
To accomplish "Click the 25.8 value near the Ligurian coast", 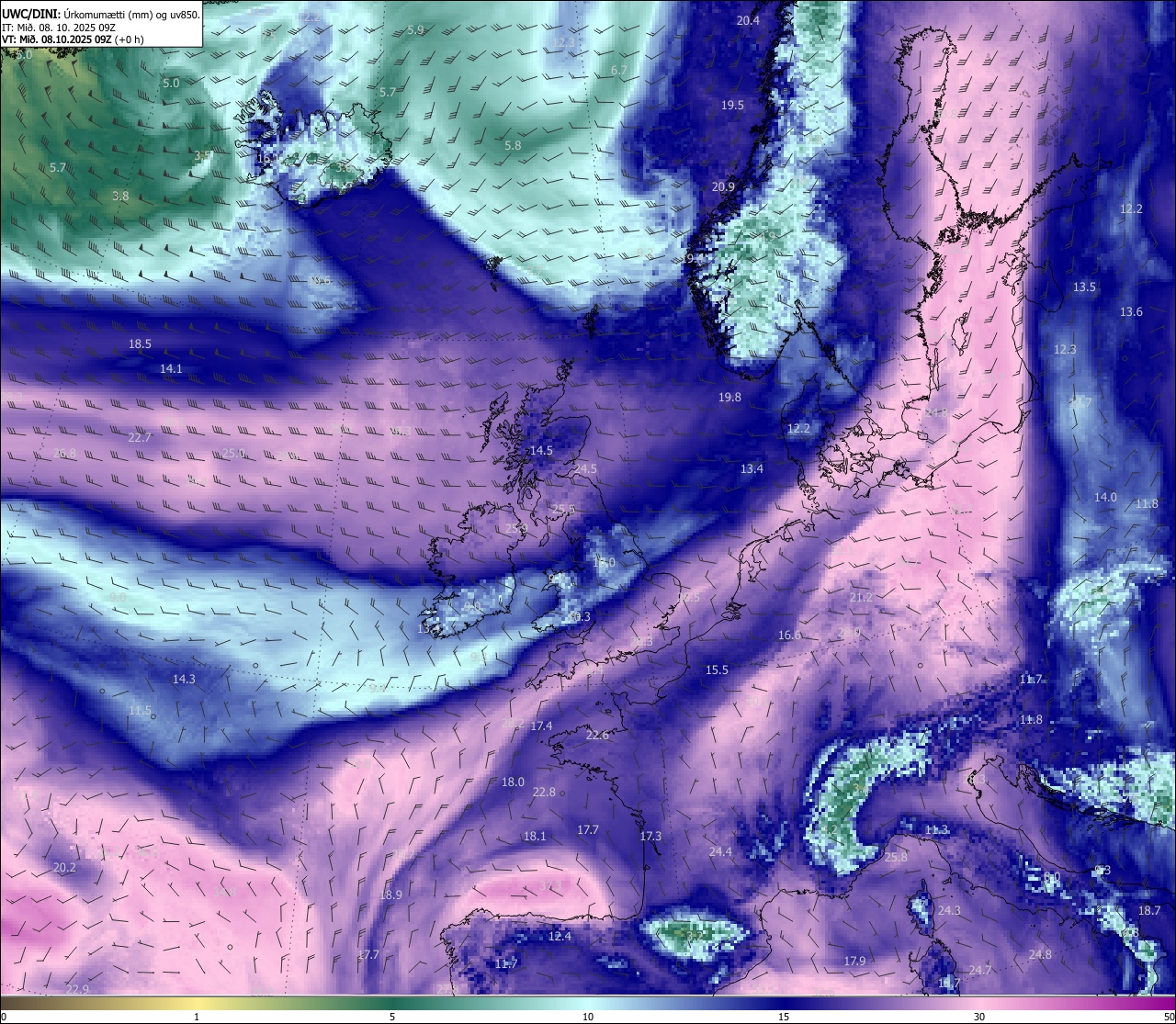I will click(x=896, y=857).
